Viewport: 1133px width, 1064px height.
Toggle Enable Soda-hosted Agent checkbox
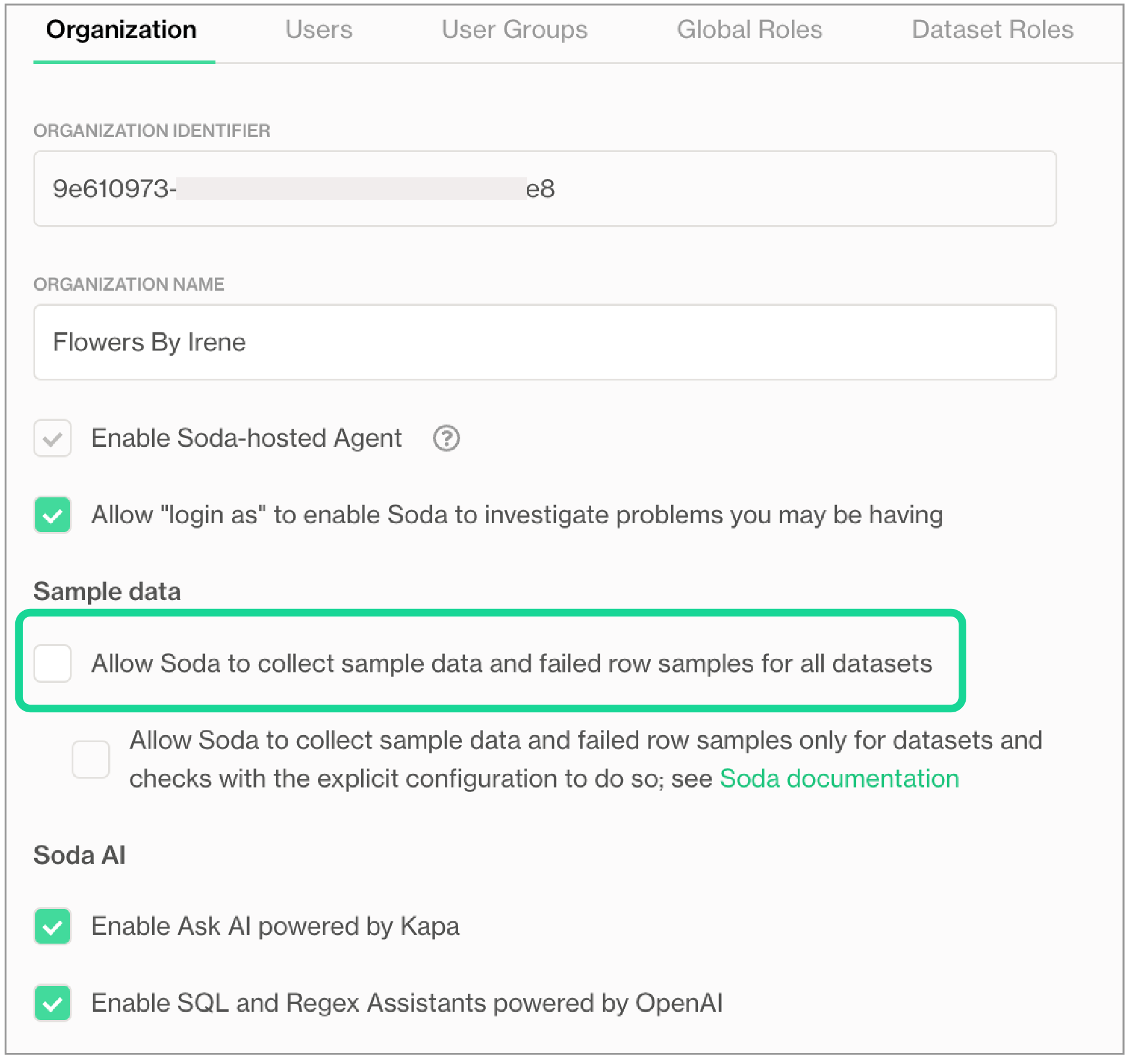click(x=52, y=438)
